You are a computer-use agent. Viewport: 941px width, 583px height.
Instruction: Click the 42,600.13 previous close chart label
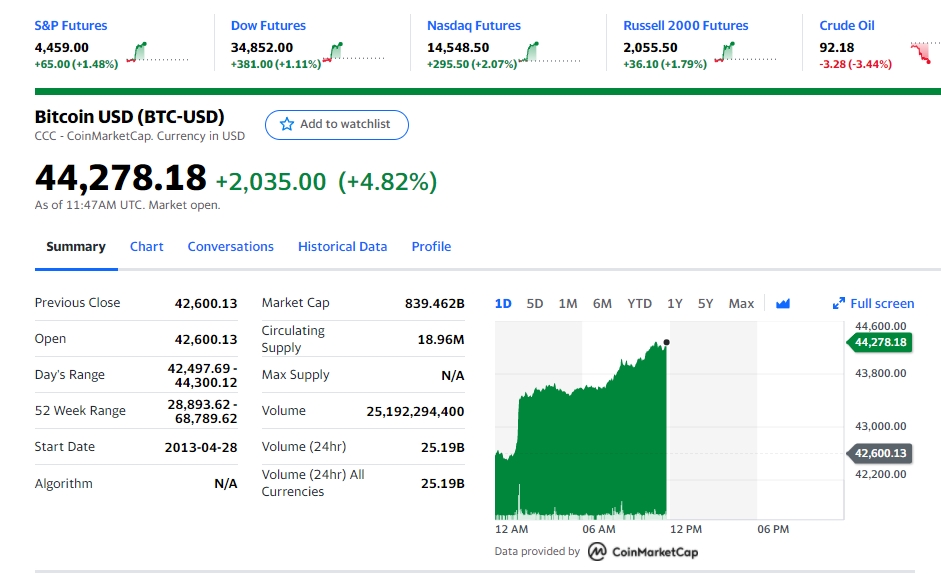(x=879, y=453)
